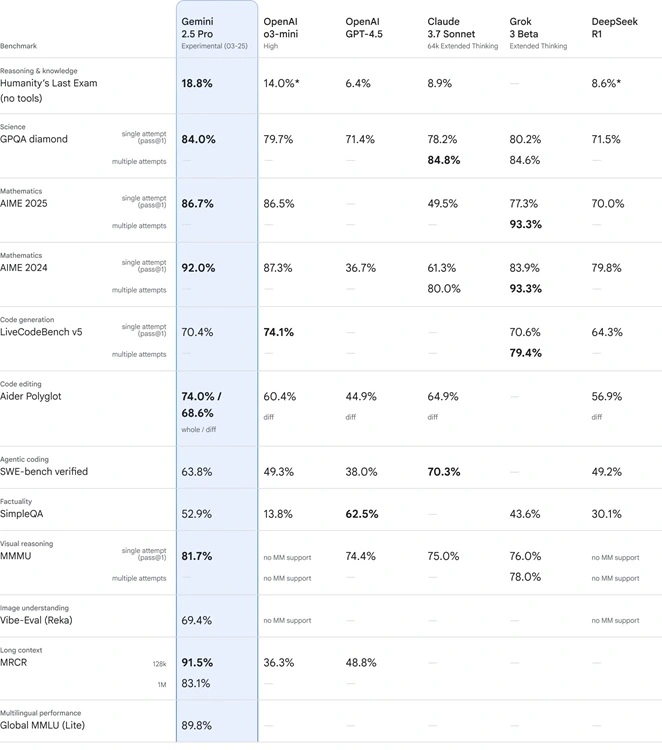
Task: Select GPT-4.5's 62.5% SimpleQA score
Action: [362, 514]
